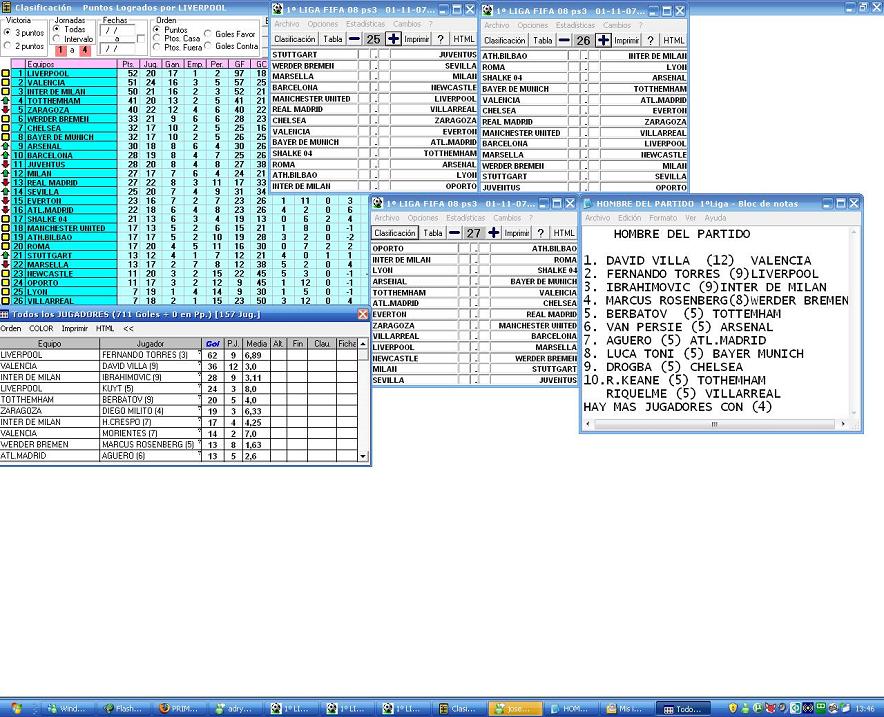
Task: Click the down arrow marker beside Zaragoza row
Action: click(x=5, y=109)
